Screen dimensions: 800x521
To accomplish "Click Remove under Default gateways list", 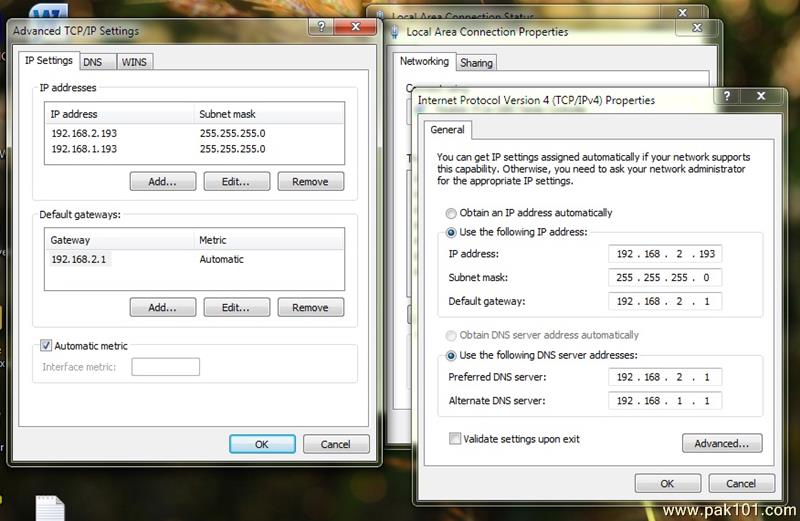I will click(310, 308).
